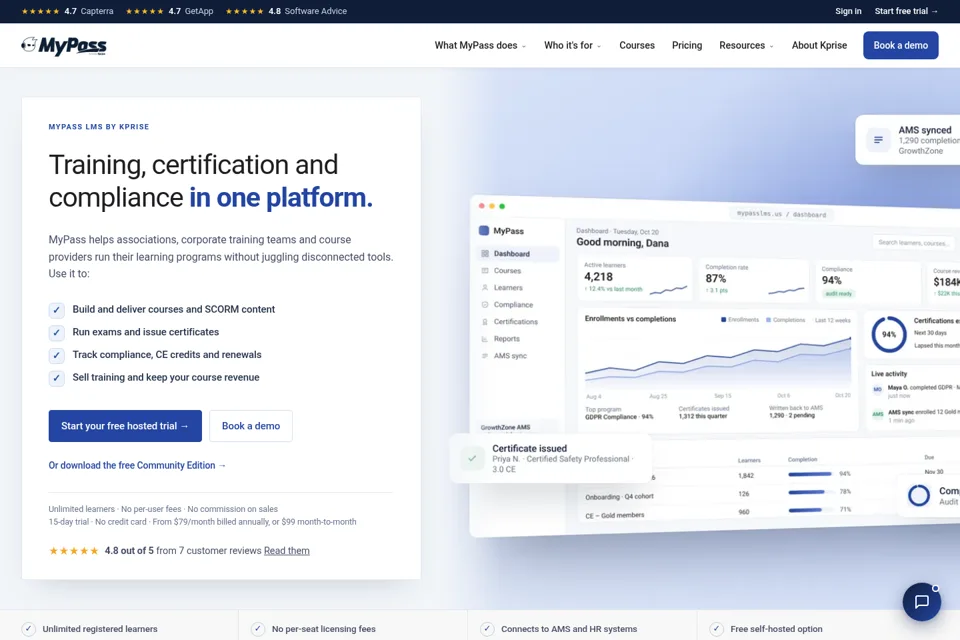960x640 pixels.
Task: Click the checkmark beside Sell training
Action: (56, 378)
